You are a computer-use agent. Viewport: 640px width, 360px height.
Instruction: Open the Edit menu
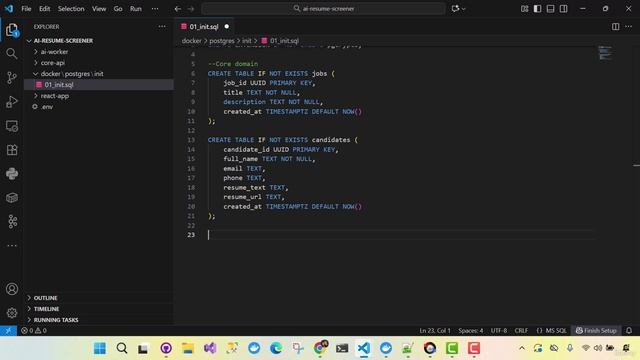pyautogui.click(x=44, y=9)
